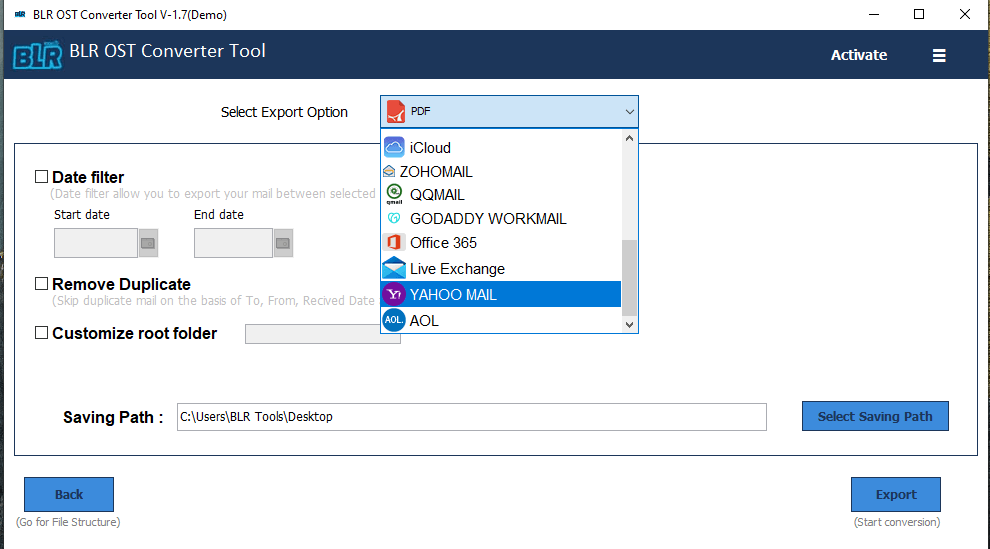Click dropdown list scroll up arrow
990x549 pixels.
pyautogui.click(x=629, y=138)
